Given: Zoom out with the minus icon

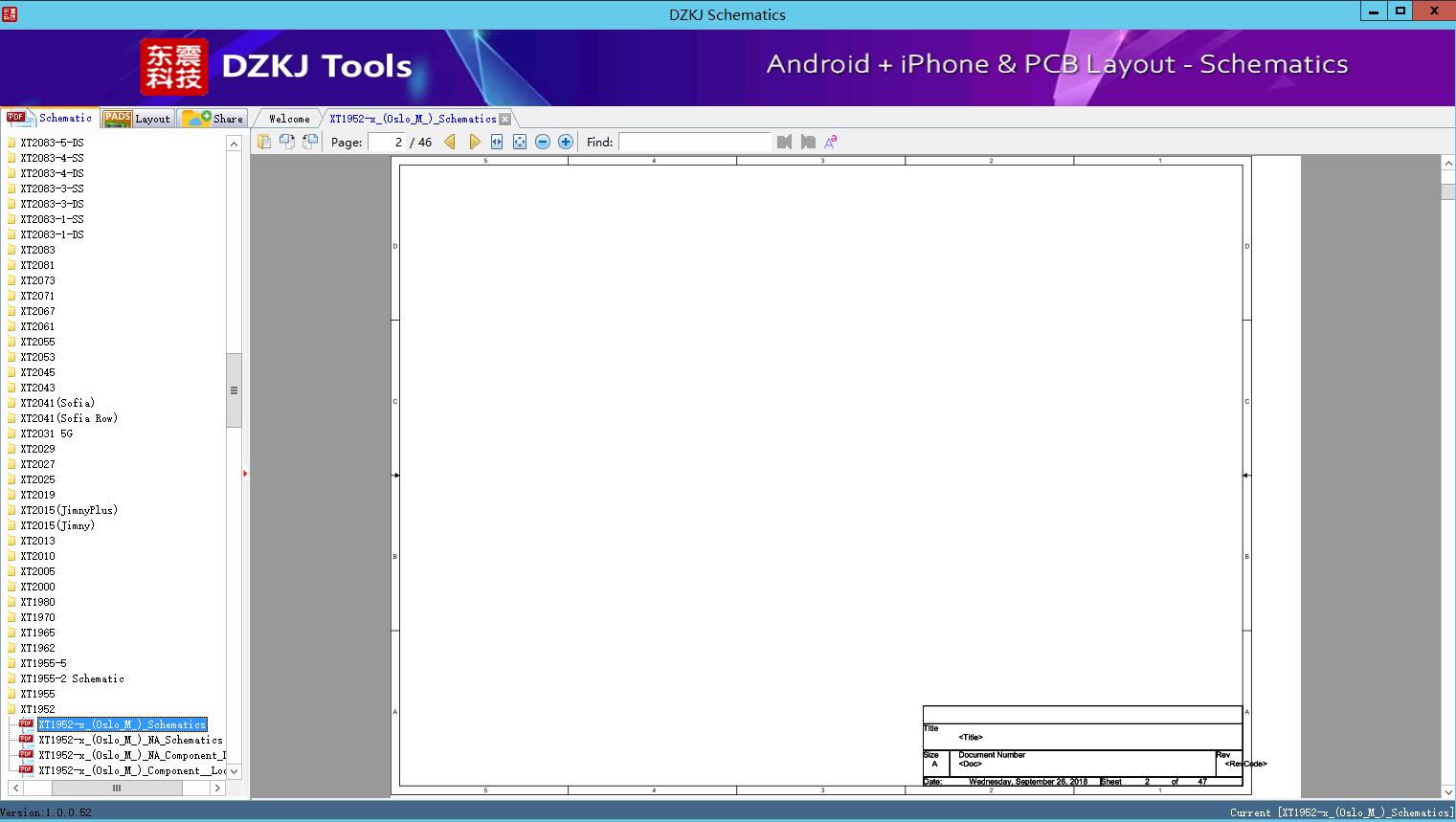Looking at the screenshot, I should tap(543, 142).
